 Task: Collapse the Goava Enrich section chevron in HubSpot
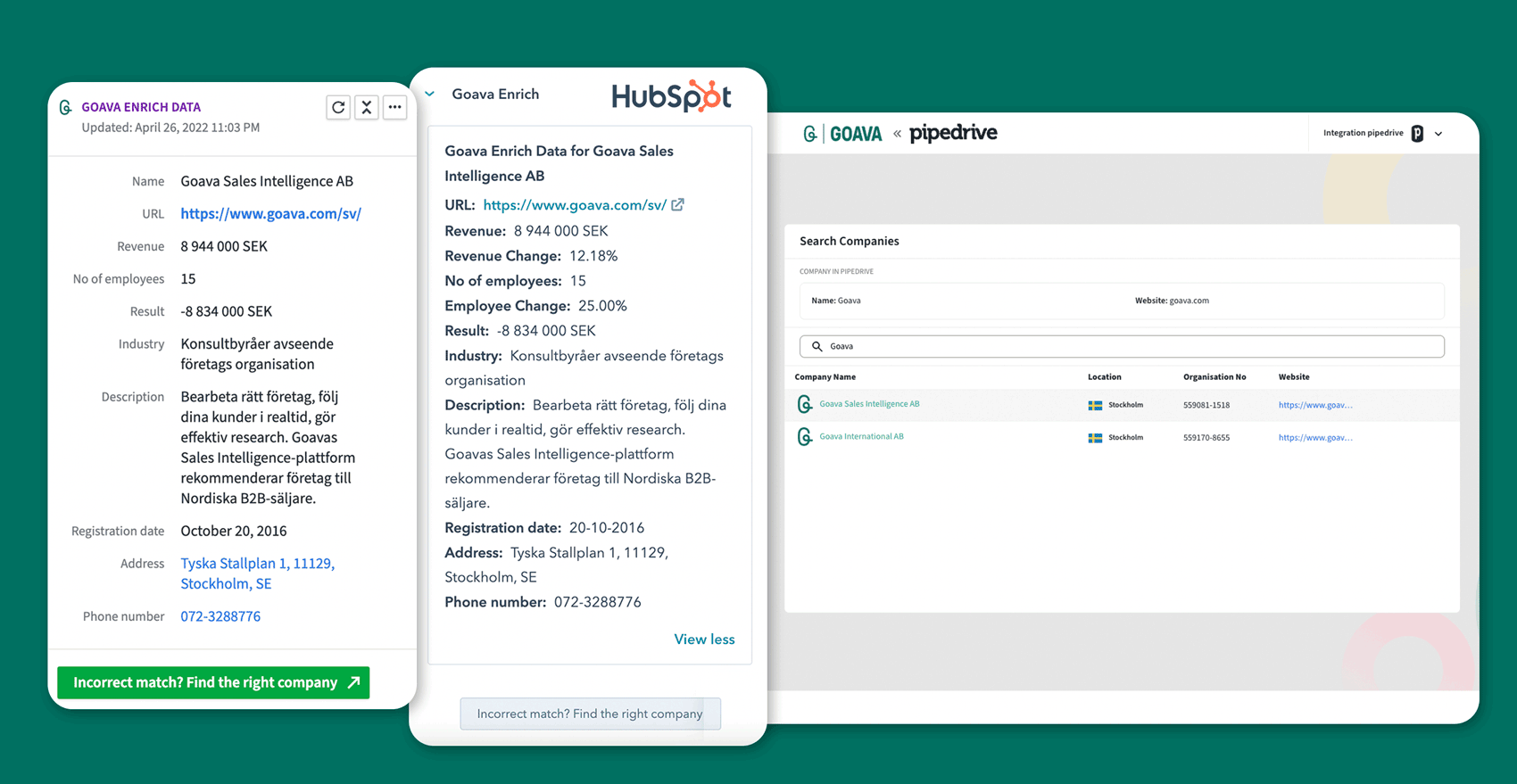pos(430,94)
